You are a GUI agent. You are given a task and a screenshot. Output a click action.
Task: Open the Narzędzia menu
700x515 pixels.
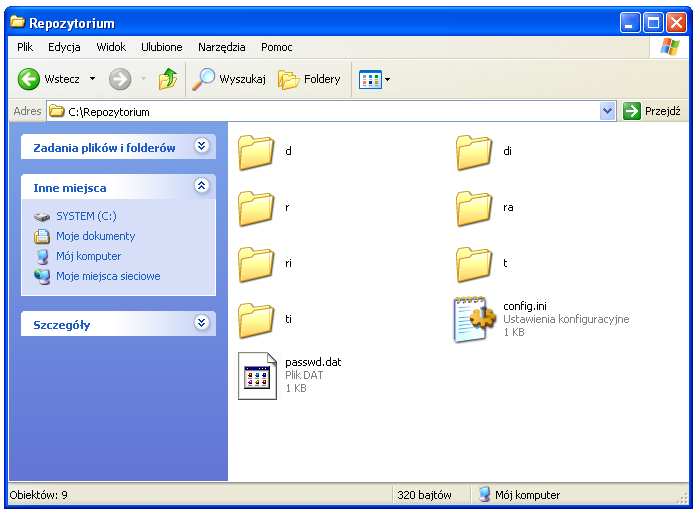(x=222, y=47)
